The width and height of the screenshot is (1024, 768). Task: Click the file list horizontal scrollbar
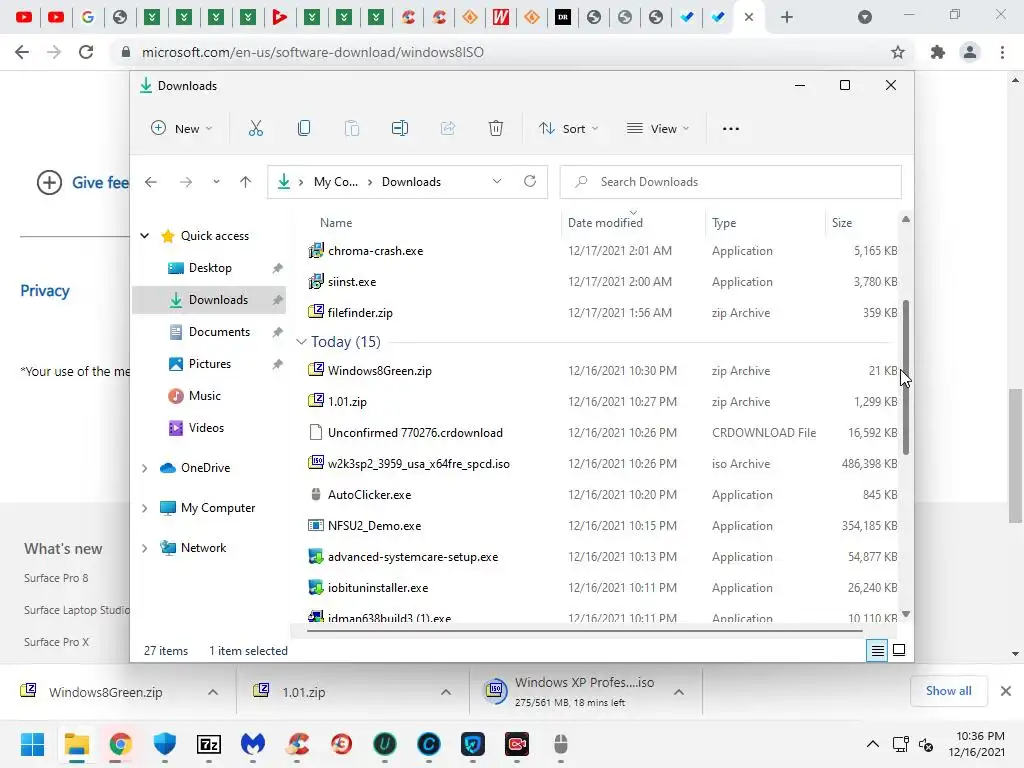click(584, 631)
